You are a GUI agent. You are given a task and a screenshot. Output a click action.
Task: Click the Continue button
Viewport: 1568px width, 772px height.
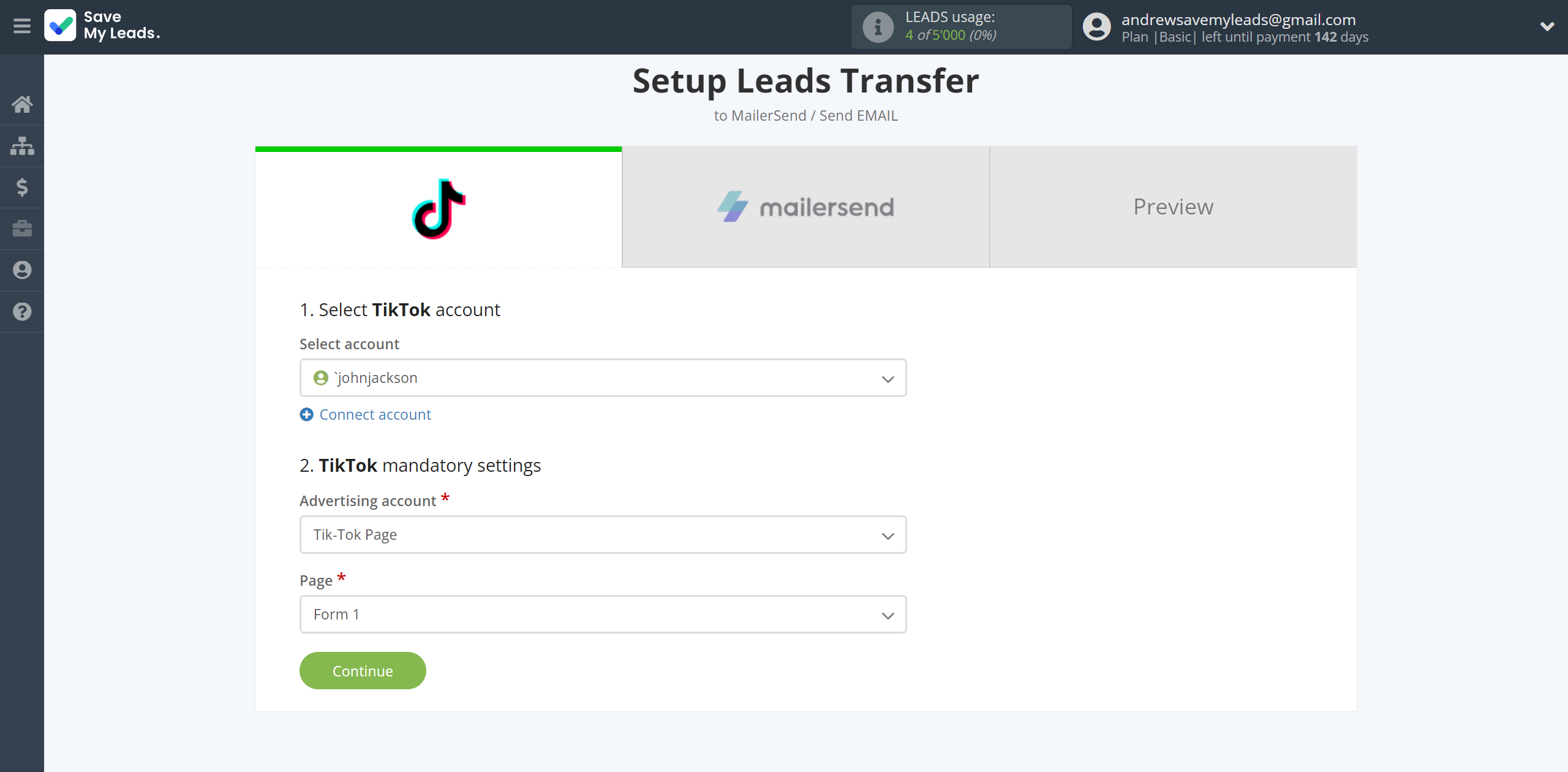tap(362, 671)
